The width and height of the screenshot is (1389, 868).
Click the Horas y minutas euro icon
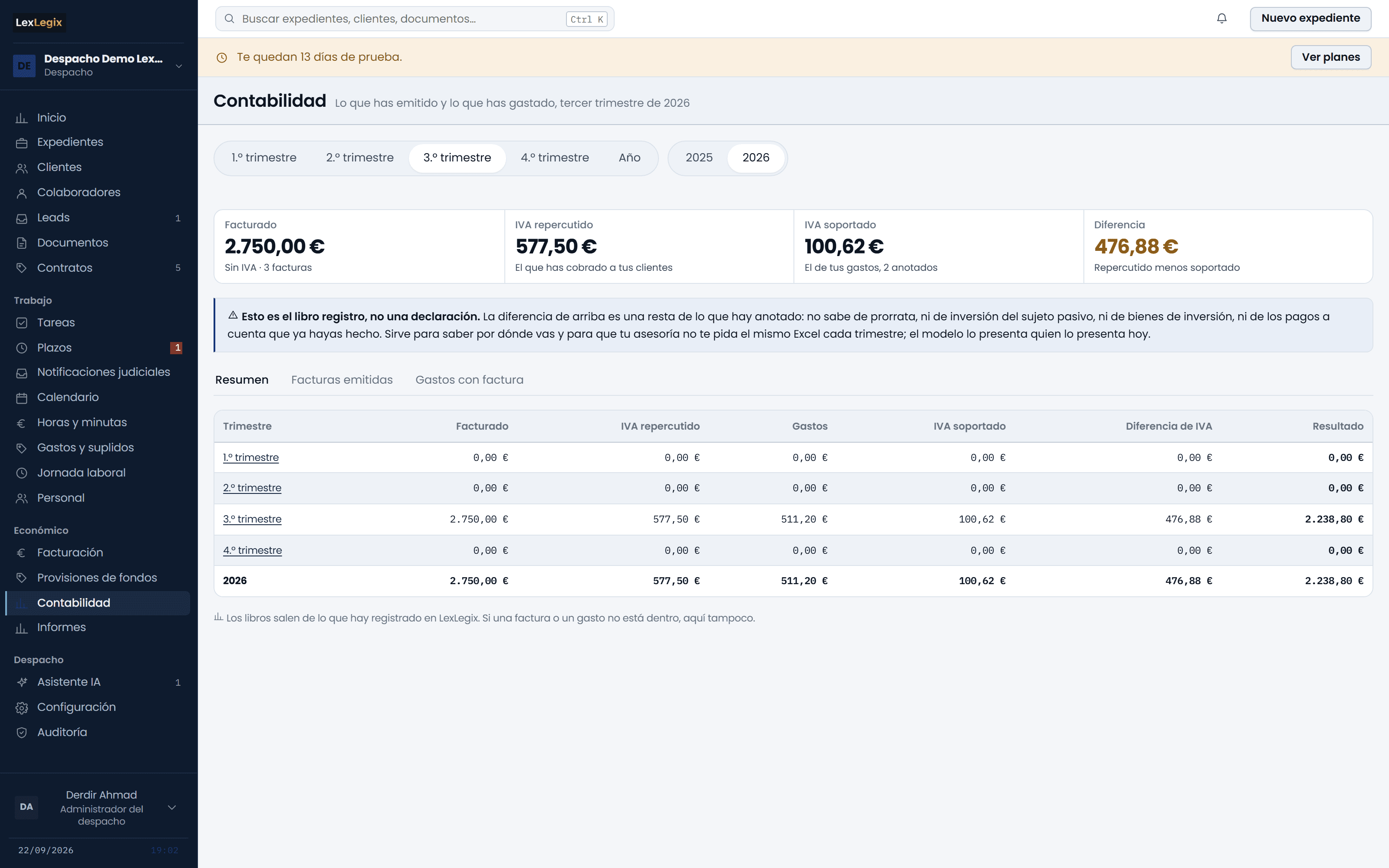pyautogui.click(x=21, y=424)
